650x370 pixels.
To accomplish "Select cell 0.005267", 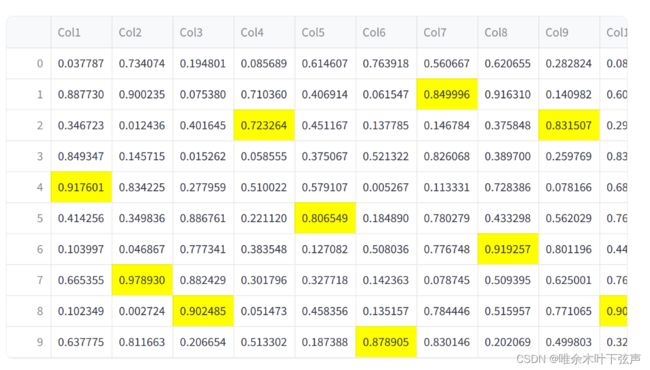I will (386, 187).
